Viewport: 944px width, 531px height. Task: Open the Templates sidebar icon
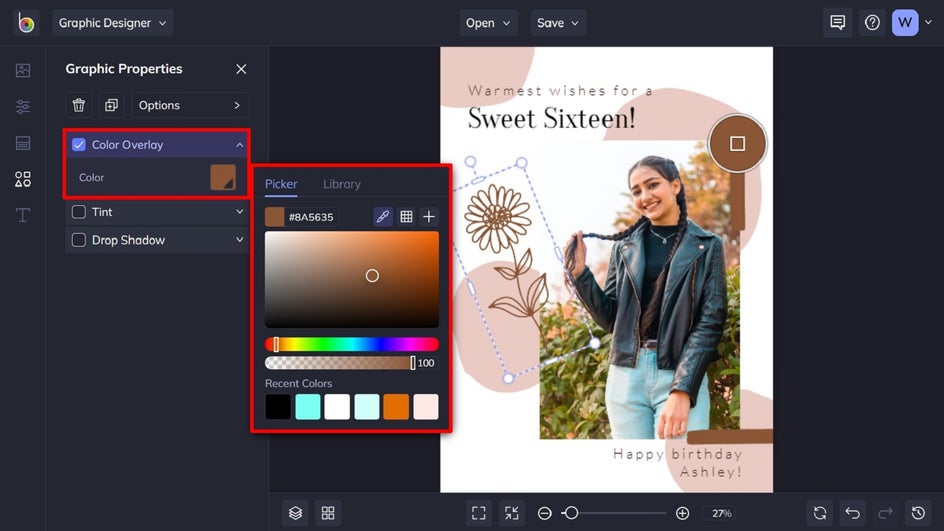23,143
